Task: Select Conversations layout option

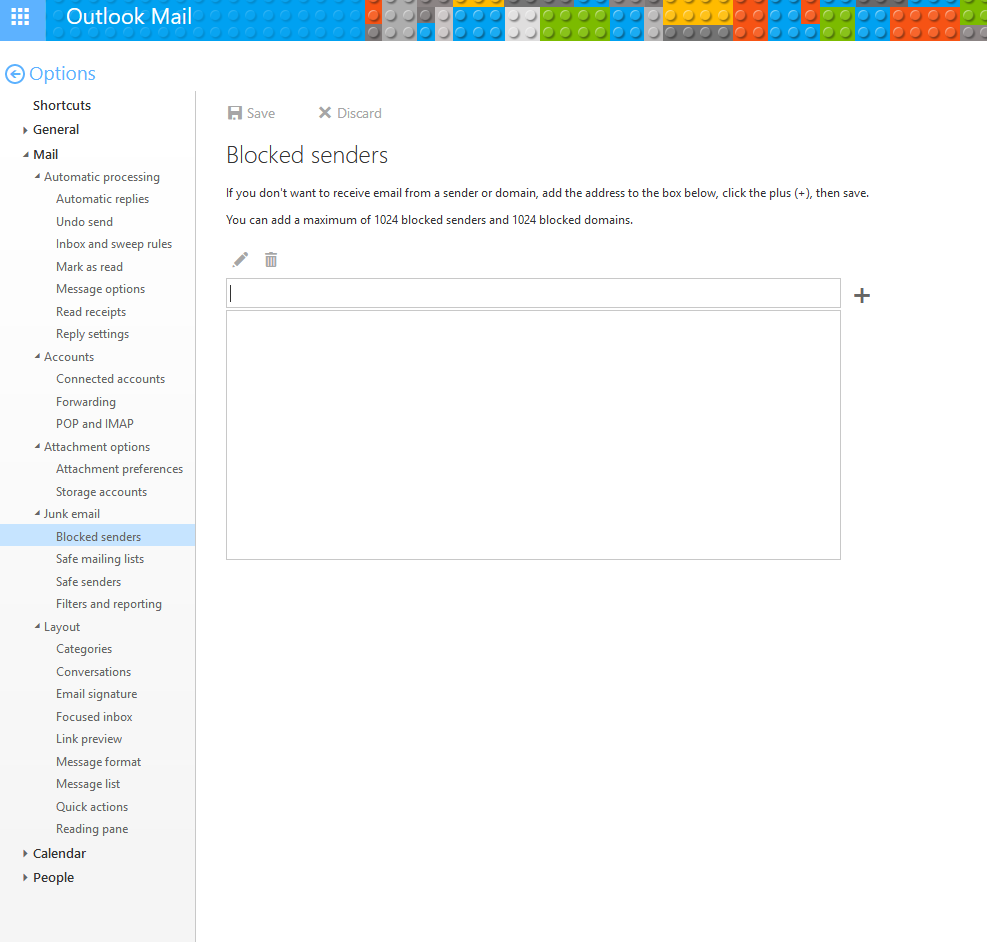Action: tap(94, 671)
